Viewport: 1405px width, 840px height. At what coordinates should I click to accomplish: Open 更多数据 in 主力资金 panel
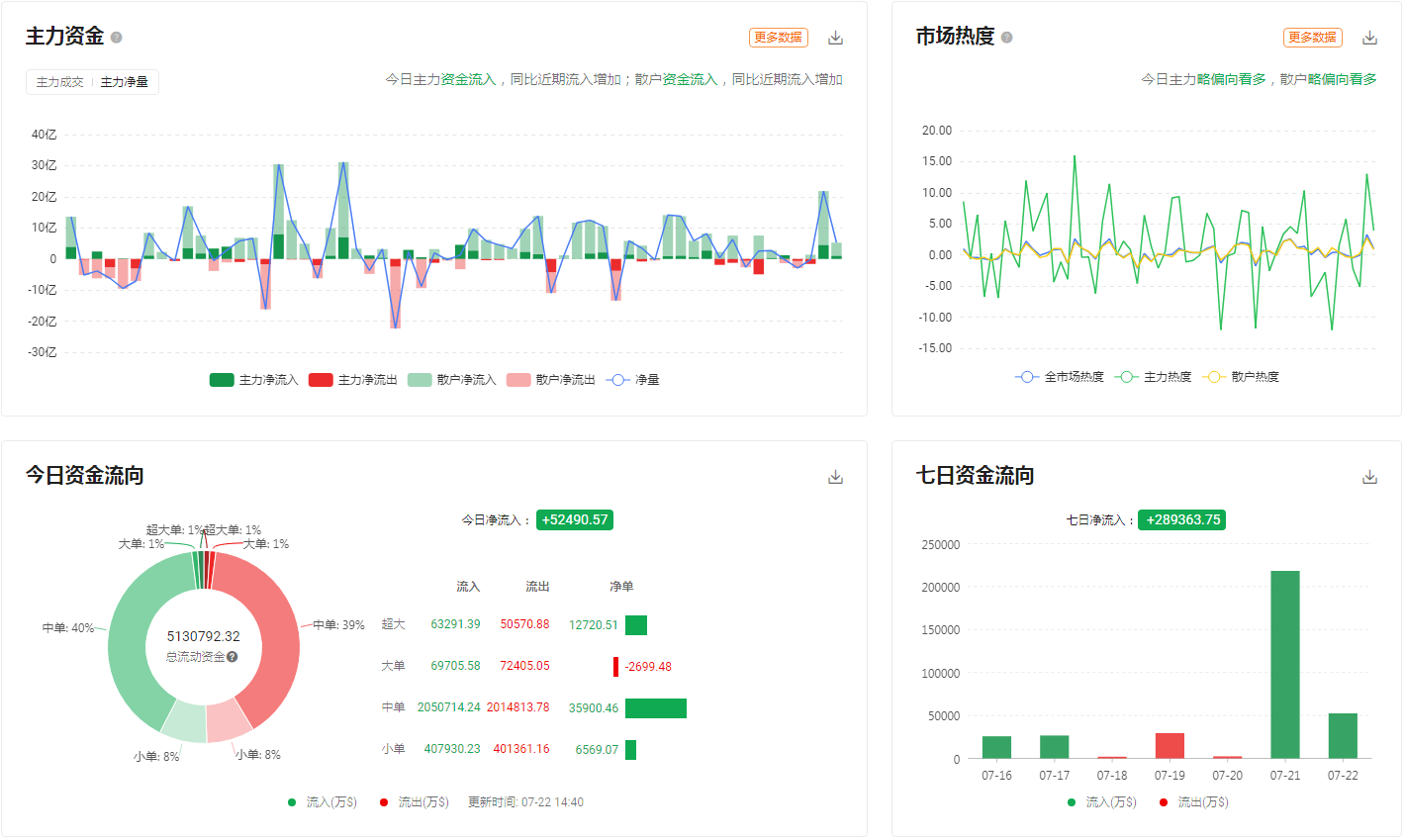pyautogui.click(x=778, y=38)
